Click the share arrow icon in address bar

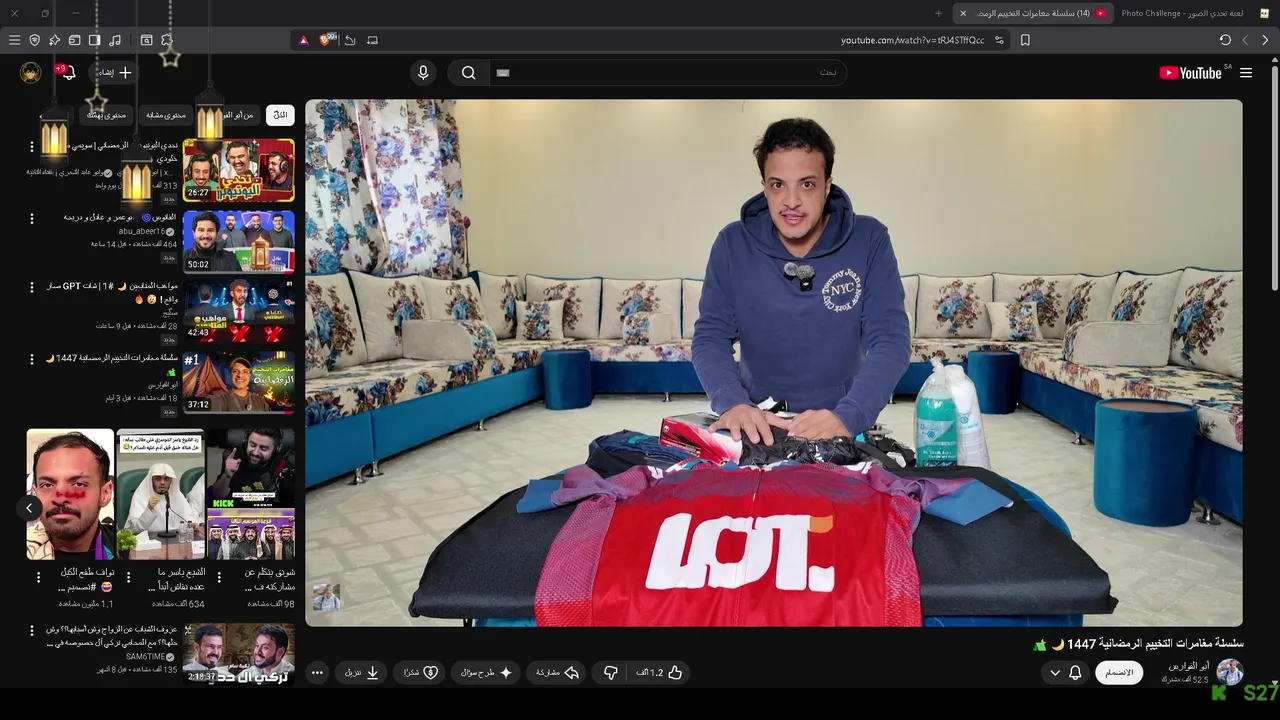click(x=350, y=40)
